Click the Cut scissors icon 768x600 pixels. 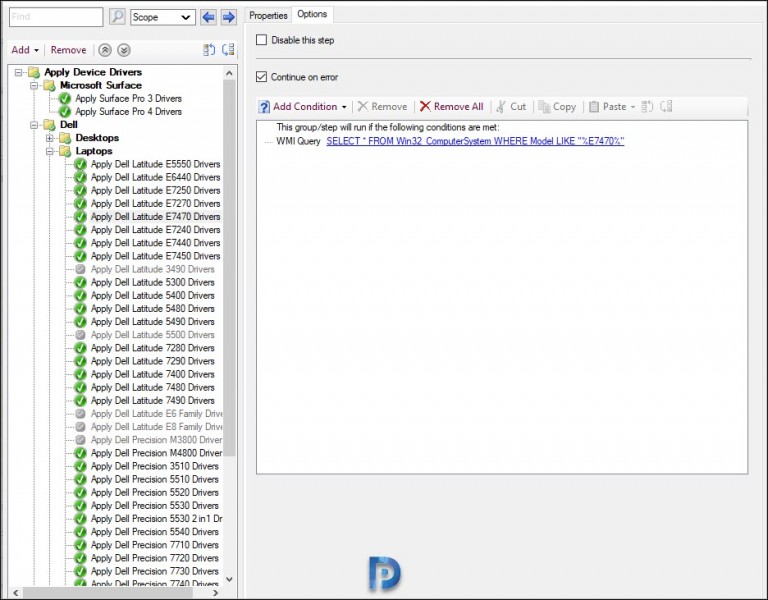[501, 106]
